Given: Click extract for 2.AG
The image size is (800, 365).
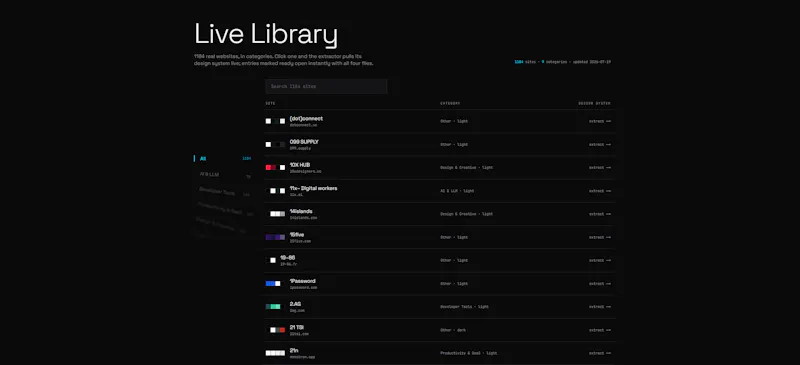Looking at the screenshot, I should [600, 307].
